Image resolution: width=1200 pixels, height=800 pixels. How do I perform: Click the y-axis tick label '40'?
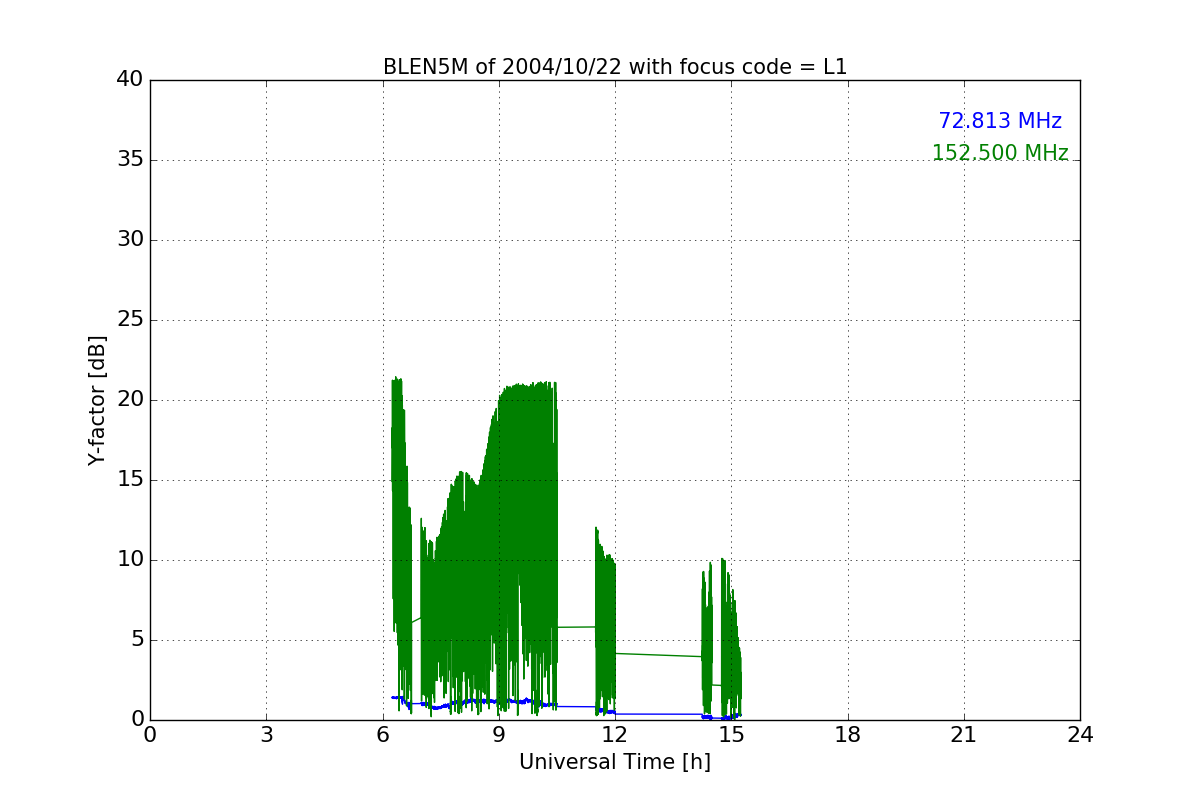pyautogui.click(x=130, y=80)
